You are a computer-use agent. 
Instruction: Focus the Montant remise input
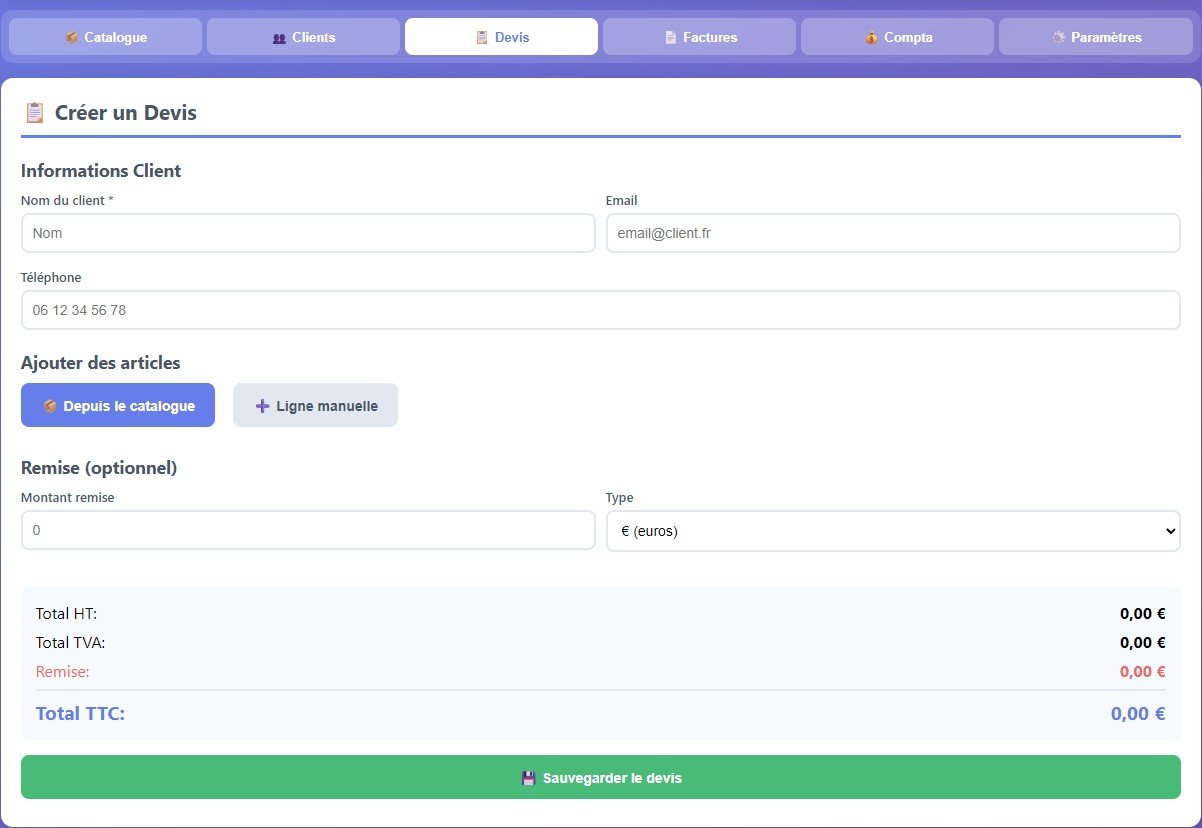click(308, 531)
